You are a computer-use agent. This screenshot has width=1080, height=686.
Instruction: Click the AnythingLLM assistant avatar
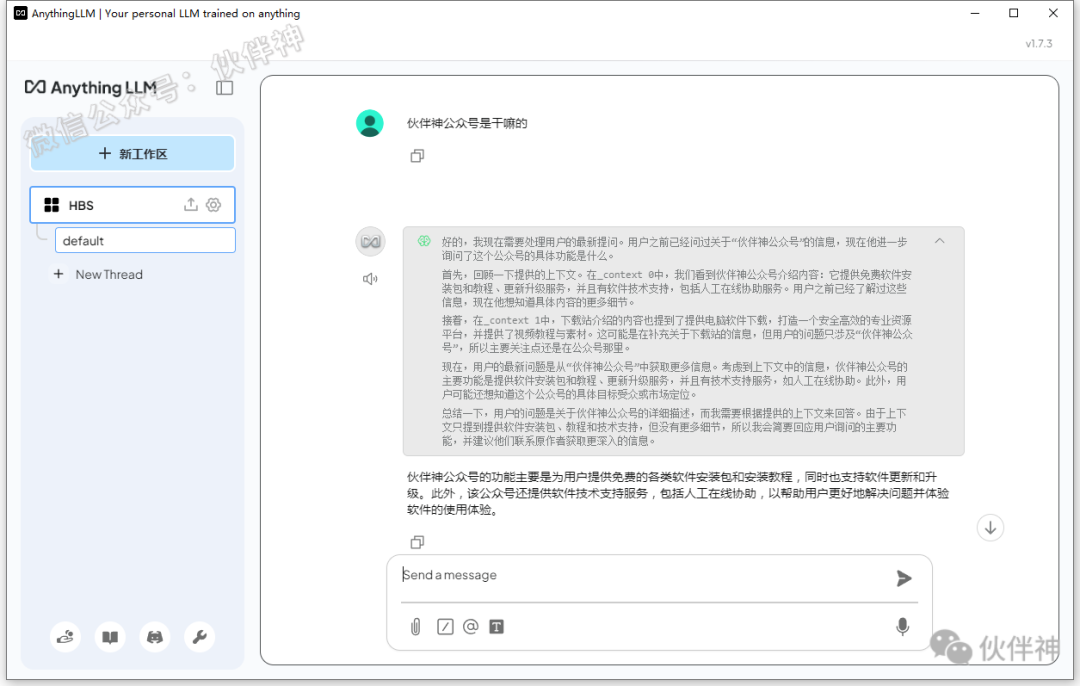pyautogui.click(x=370, y=242)
